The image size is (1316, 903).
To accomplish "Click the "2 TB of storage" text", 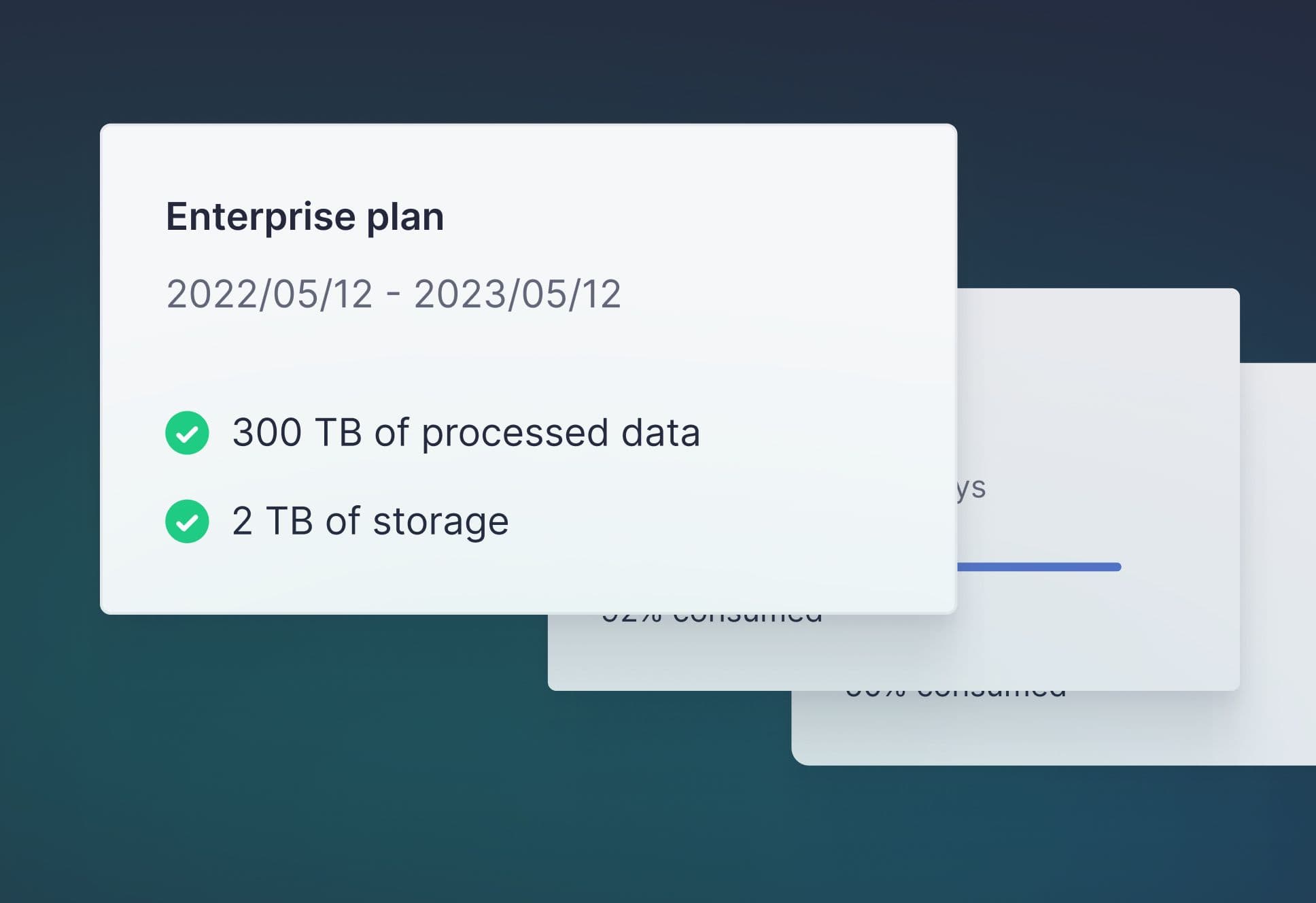I will click(370, 522).
